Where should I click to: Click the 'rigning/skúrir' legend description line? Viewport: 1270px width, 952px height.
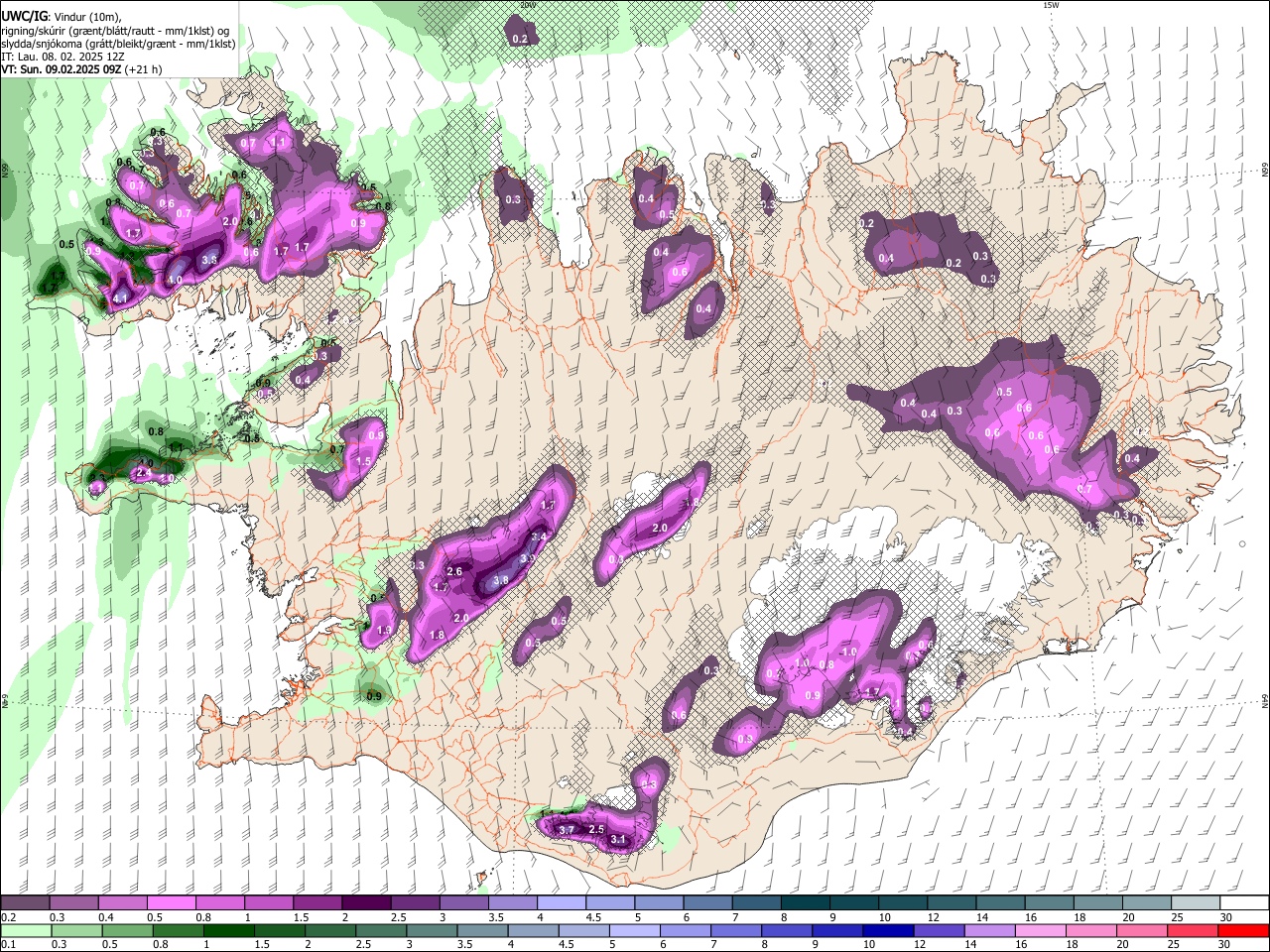(x=115, y=31)
